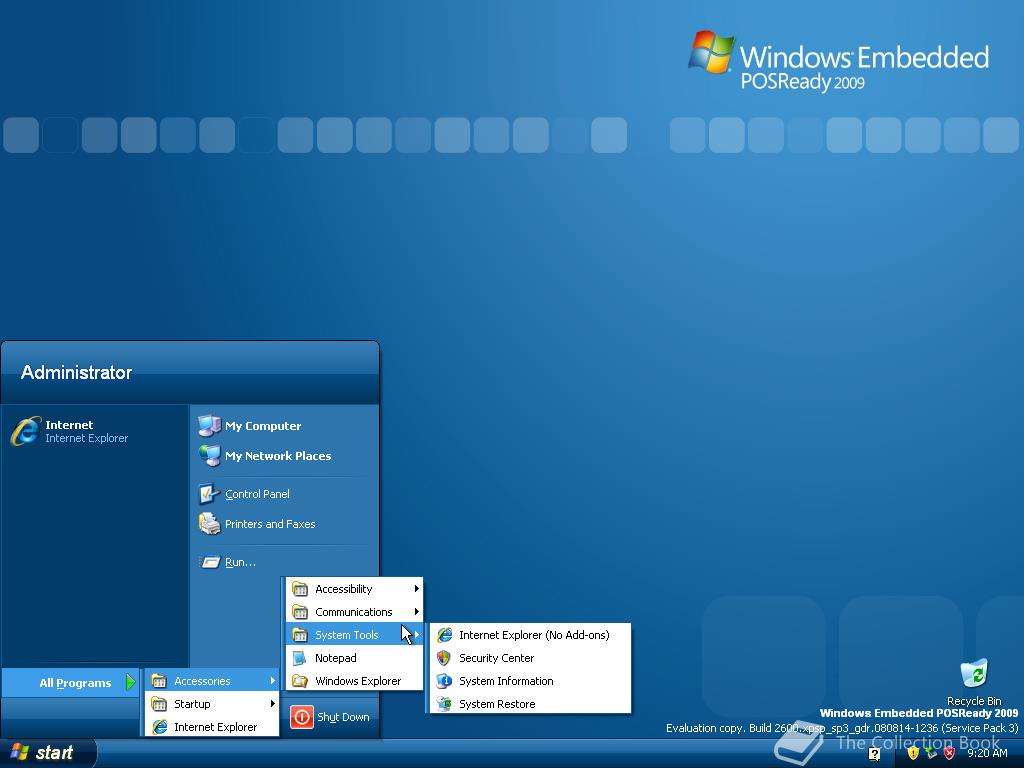Click the yellow shield updates tray icon

coord(913,753)
